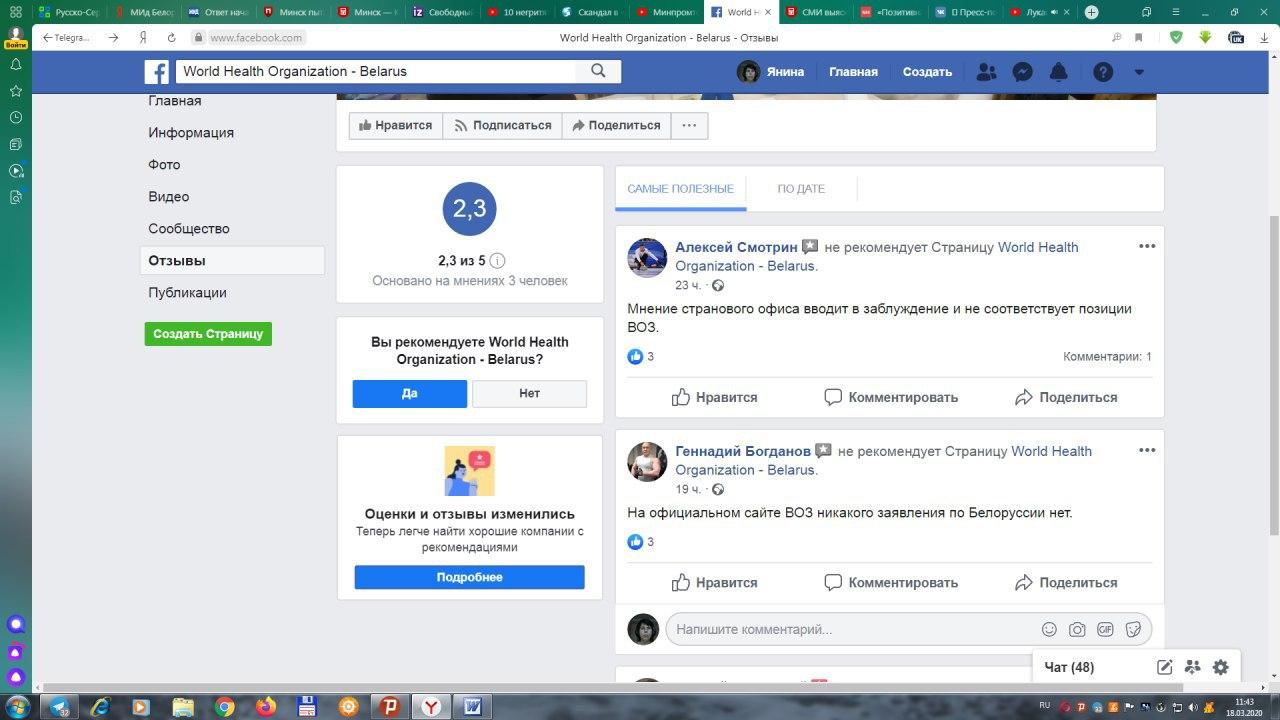Open the friend requests icon
Screen dimensions: 1280x720
point(986,72)
